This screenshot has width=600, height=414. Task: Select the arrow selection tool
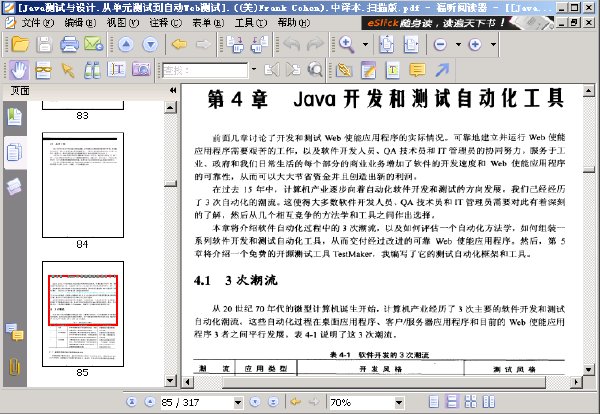(x=68, y=70)
